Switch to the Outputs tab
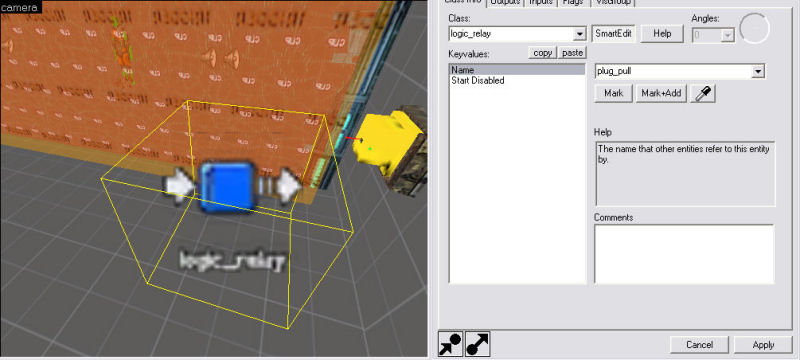800x360 pixels. point(505,2)
